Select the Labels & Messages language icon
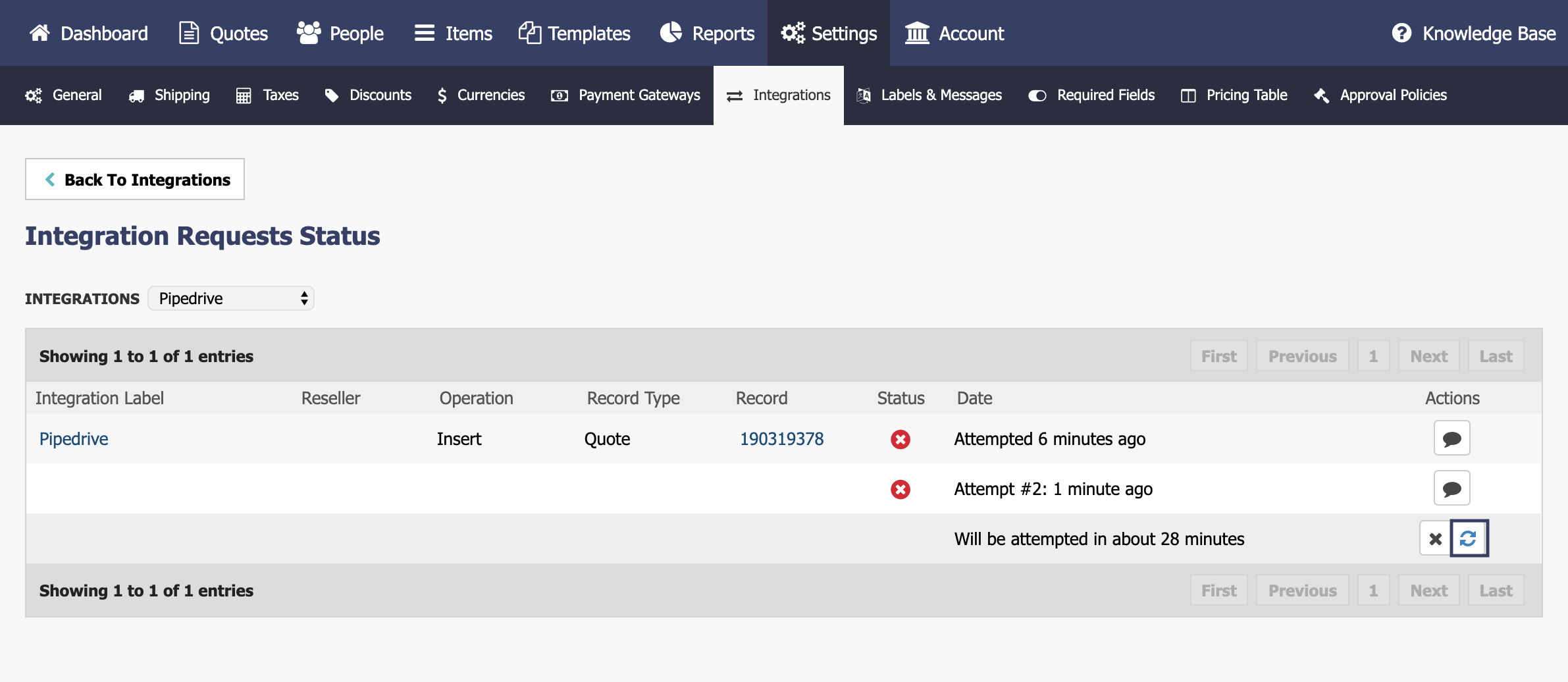1568x682 pixels. (x=864, y=96)
